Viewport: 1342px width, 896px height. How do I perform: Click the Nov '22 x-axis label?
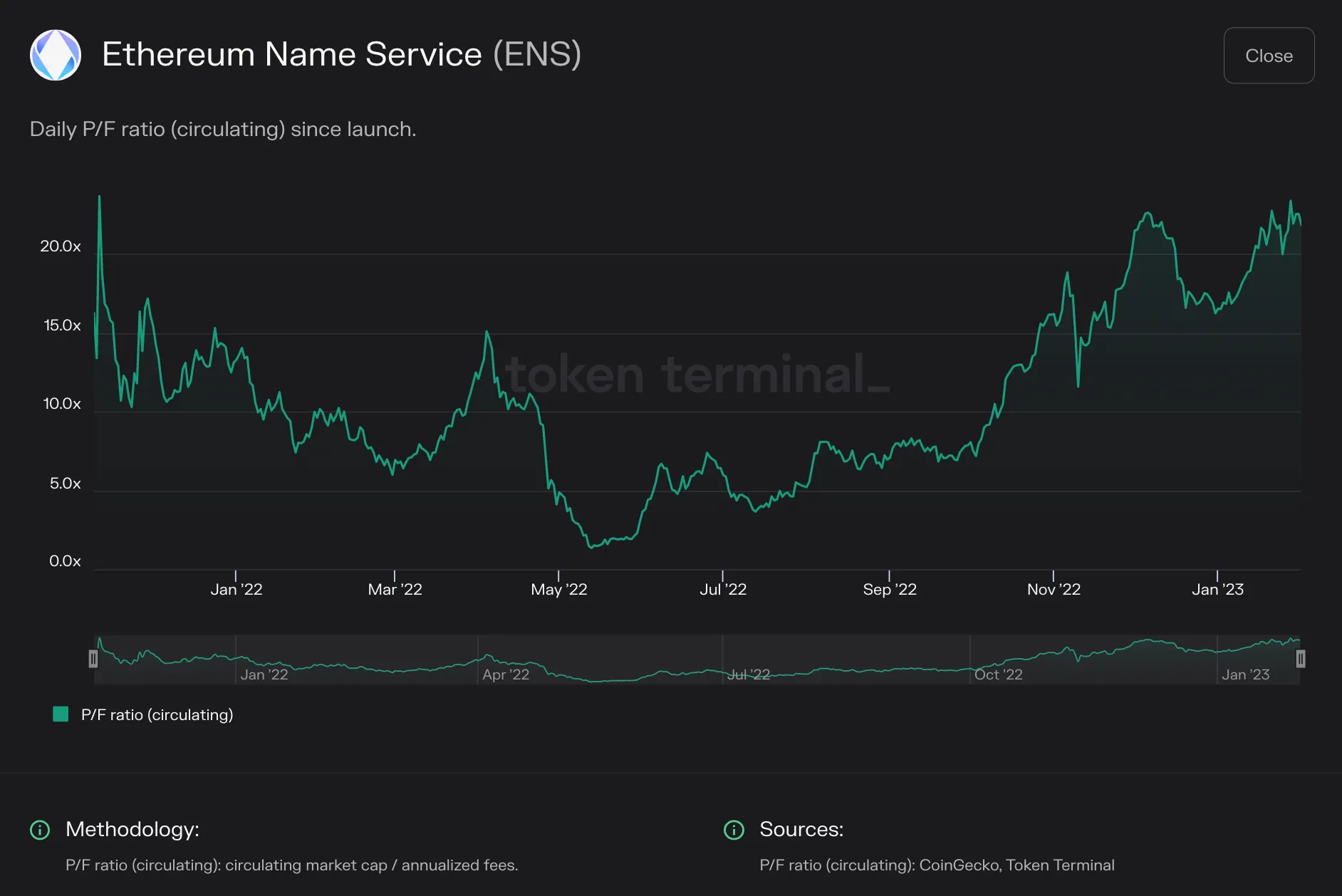point(1054,589)
